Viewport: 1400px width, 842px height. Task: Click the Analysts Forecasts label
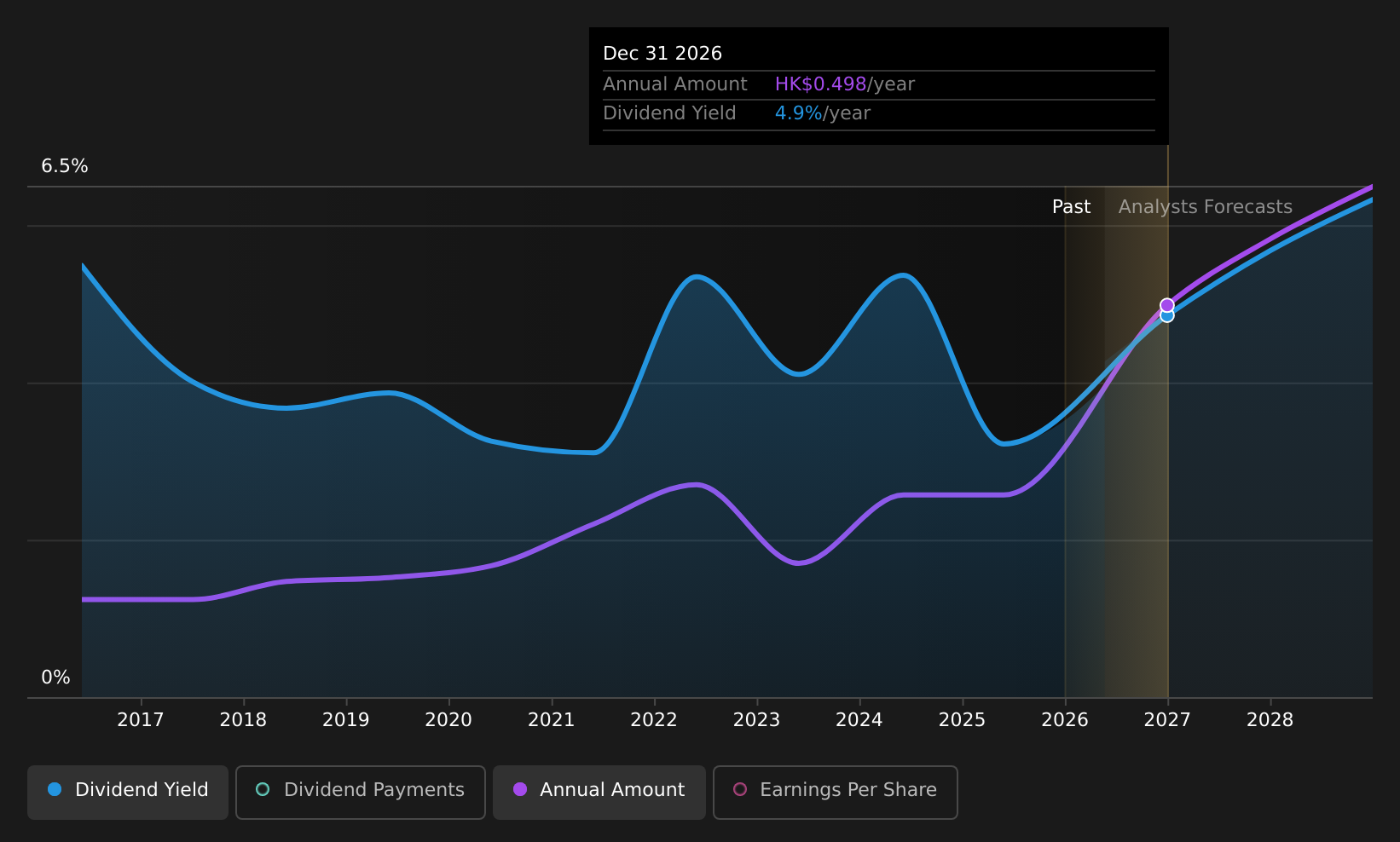coord(1206,207)
